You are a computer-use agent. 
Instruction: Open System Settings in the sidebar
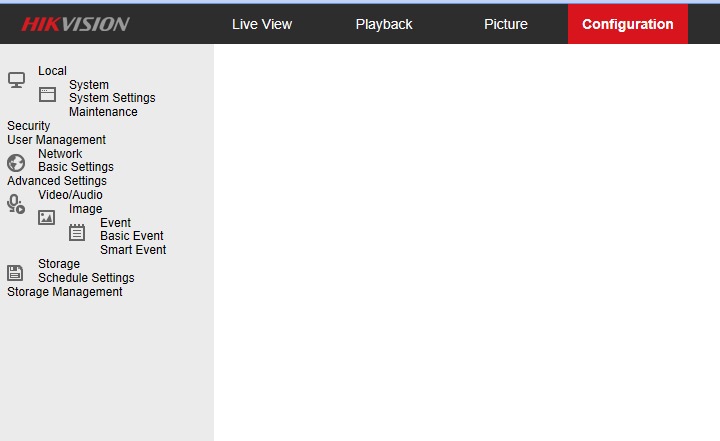[x=112, y=98]
